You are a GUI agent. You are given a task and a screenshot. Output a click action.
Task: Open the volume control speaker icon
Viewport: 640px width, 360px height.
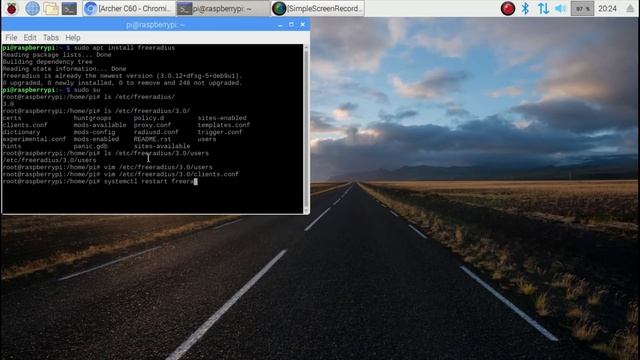pyautogui.click(x=560, y=8)
